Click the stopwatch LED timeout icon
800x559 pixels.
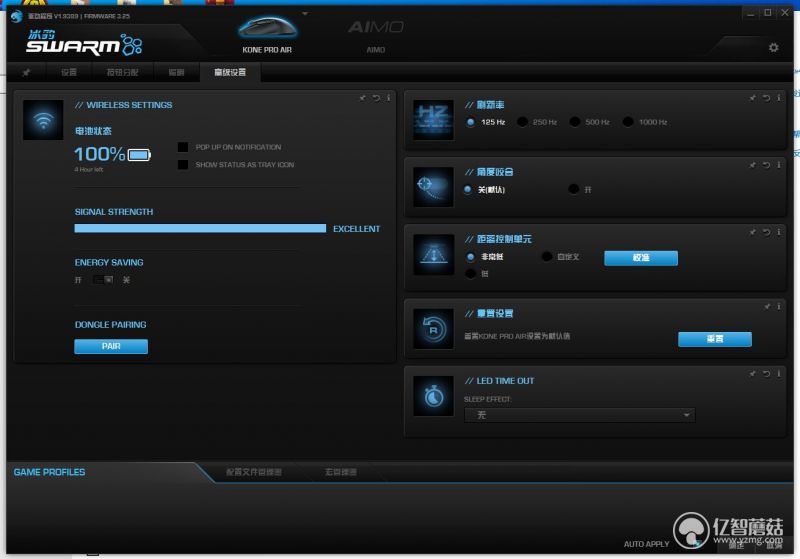pyautogui.click(x=433, y=396)
